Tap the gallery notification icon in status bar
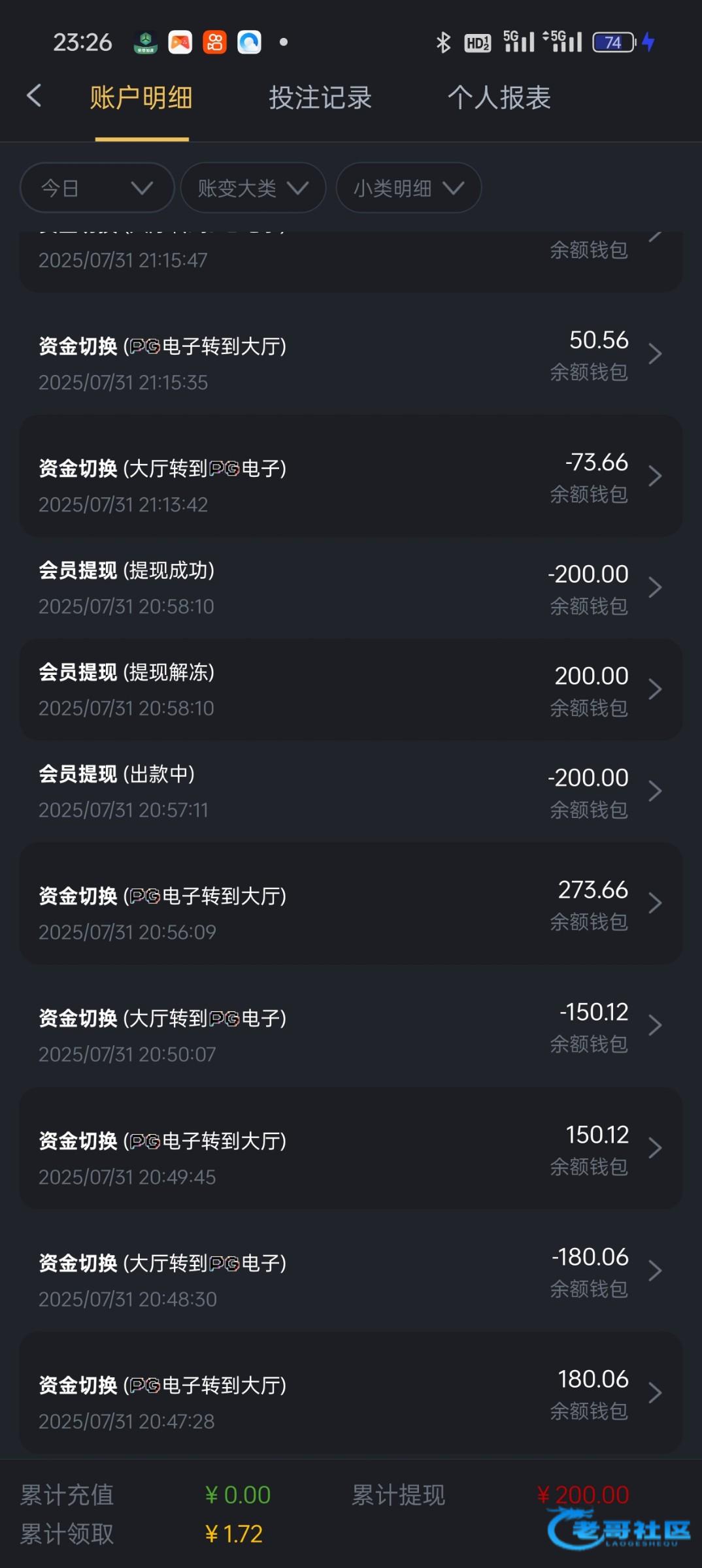Image resolution: width=702 pixels, height=1568 pixels. pos(180,42)
